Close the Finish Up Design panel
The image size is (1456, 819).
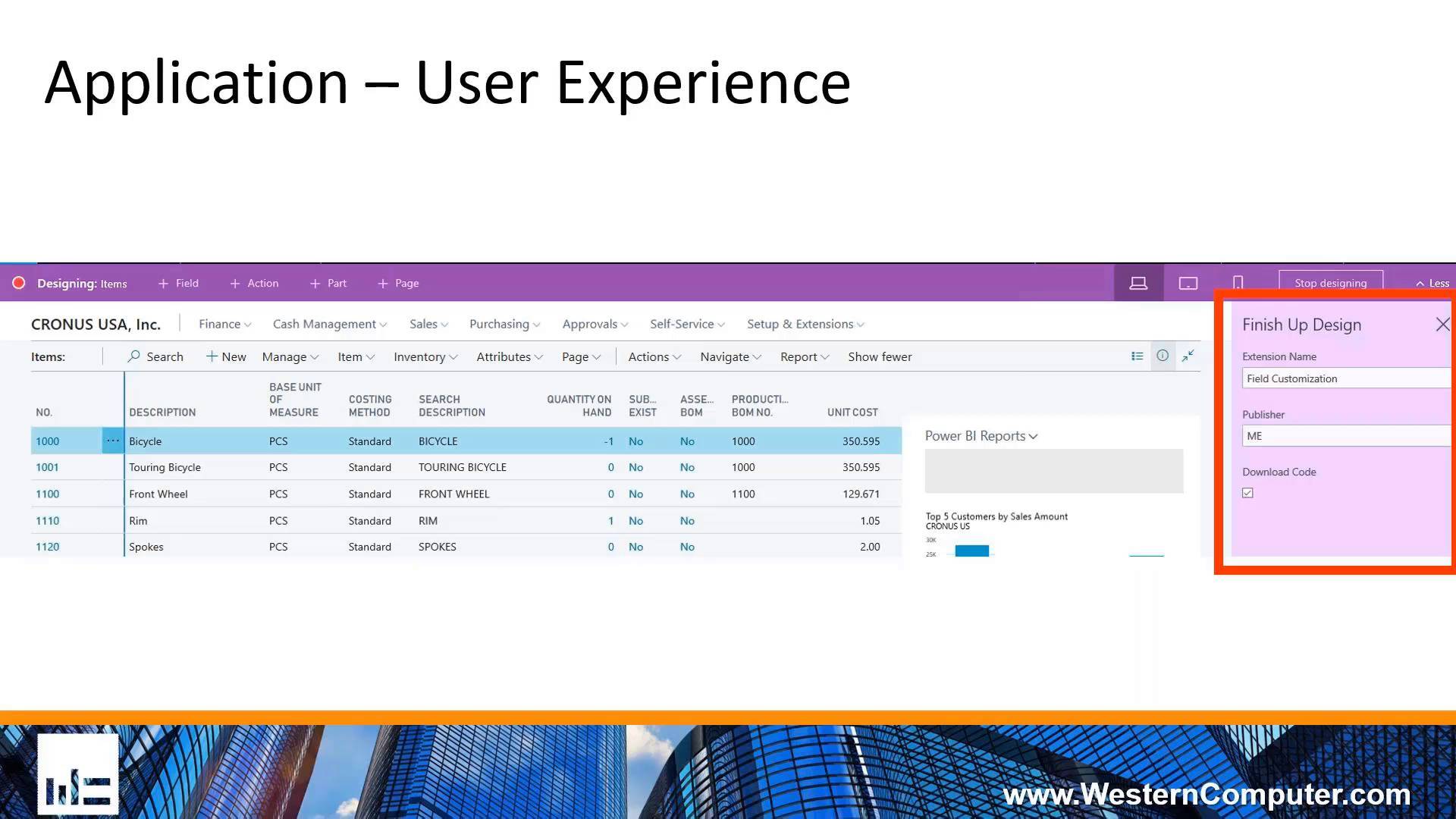click(x=1442, y=324)
